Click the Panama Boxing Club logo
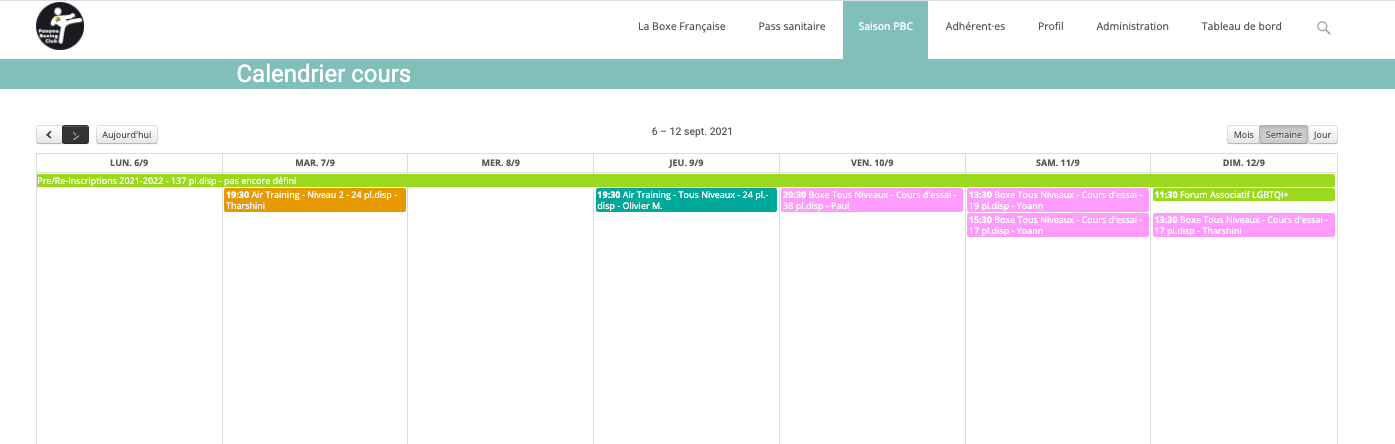This screenshot has width=1395, height=444. tap(60, 27)
